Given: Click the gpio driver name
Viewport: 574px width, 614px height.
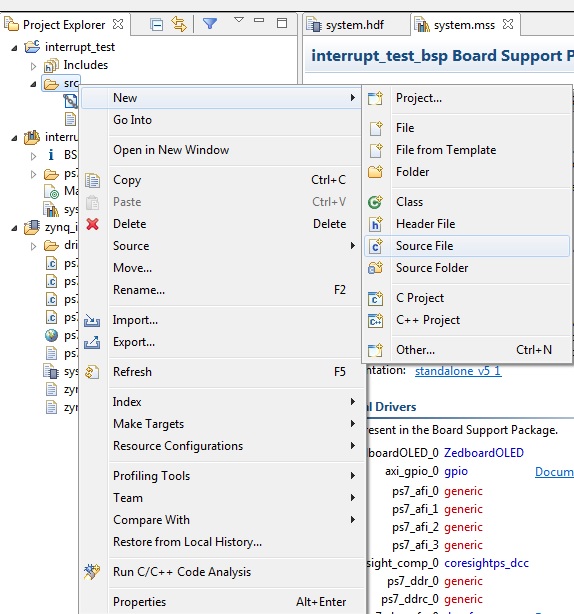Looking at the screenshot, I should (x=456, y=471).
